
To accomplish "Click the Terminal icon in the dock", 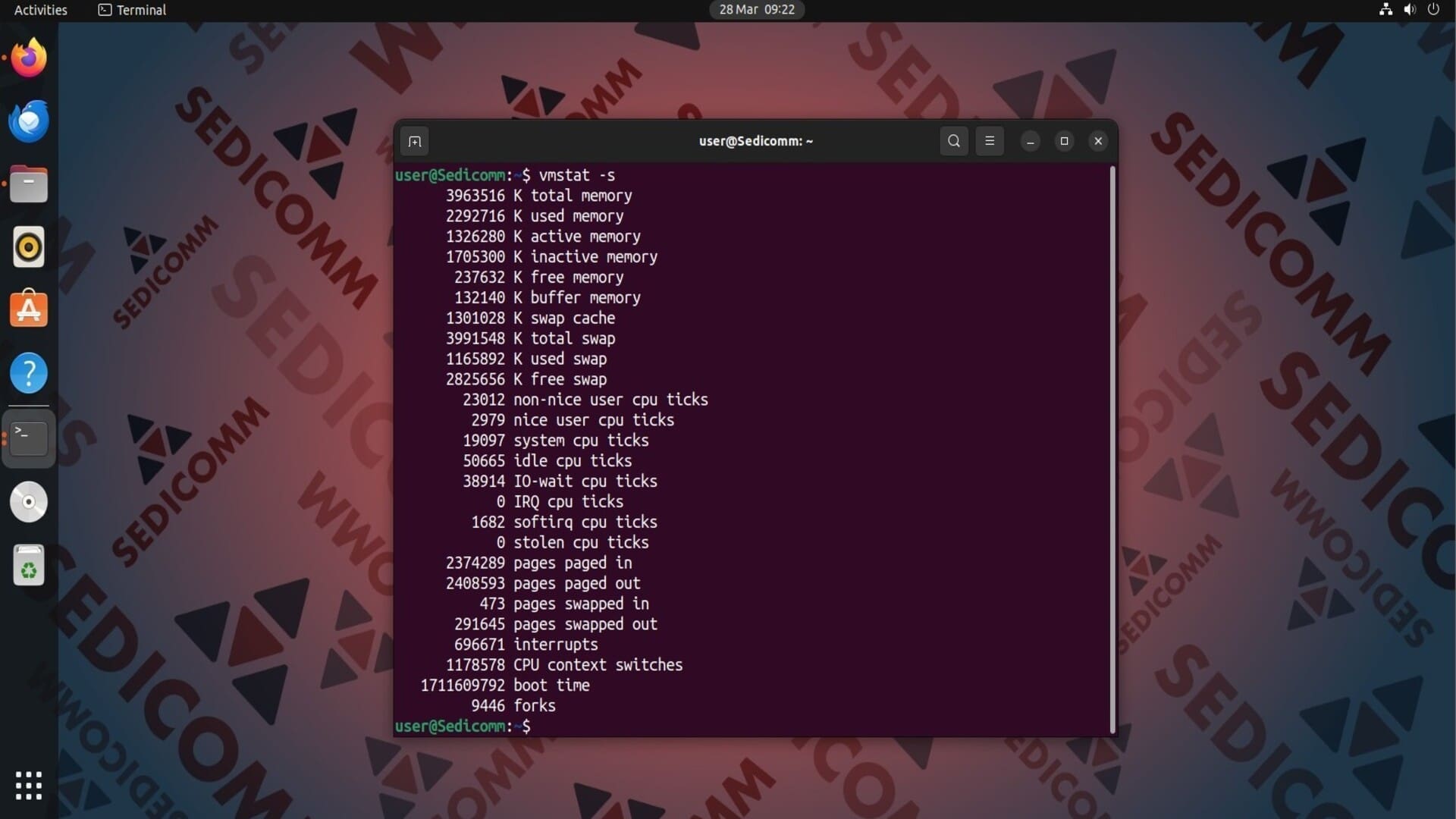I will (29, 438).
